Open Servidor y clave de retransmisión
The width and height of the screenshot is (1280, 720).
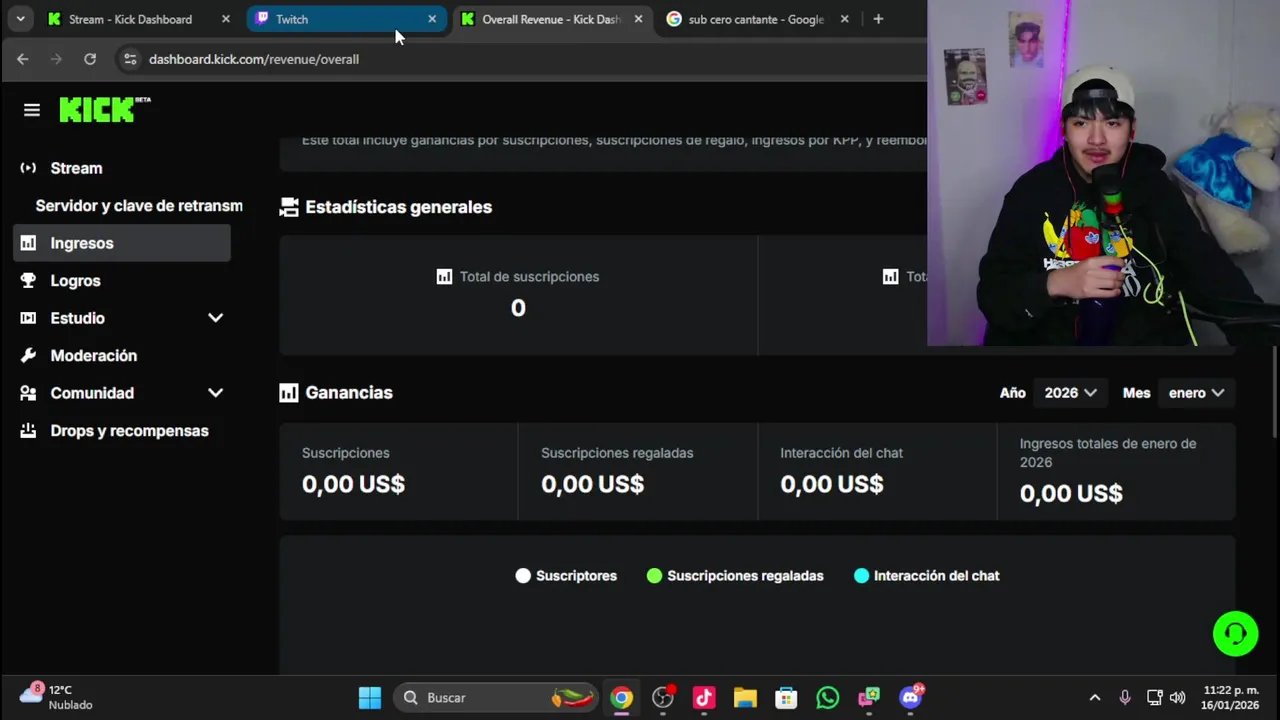[x=139, y=206]
